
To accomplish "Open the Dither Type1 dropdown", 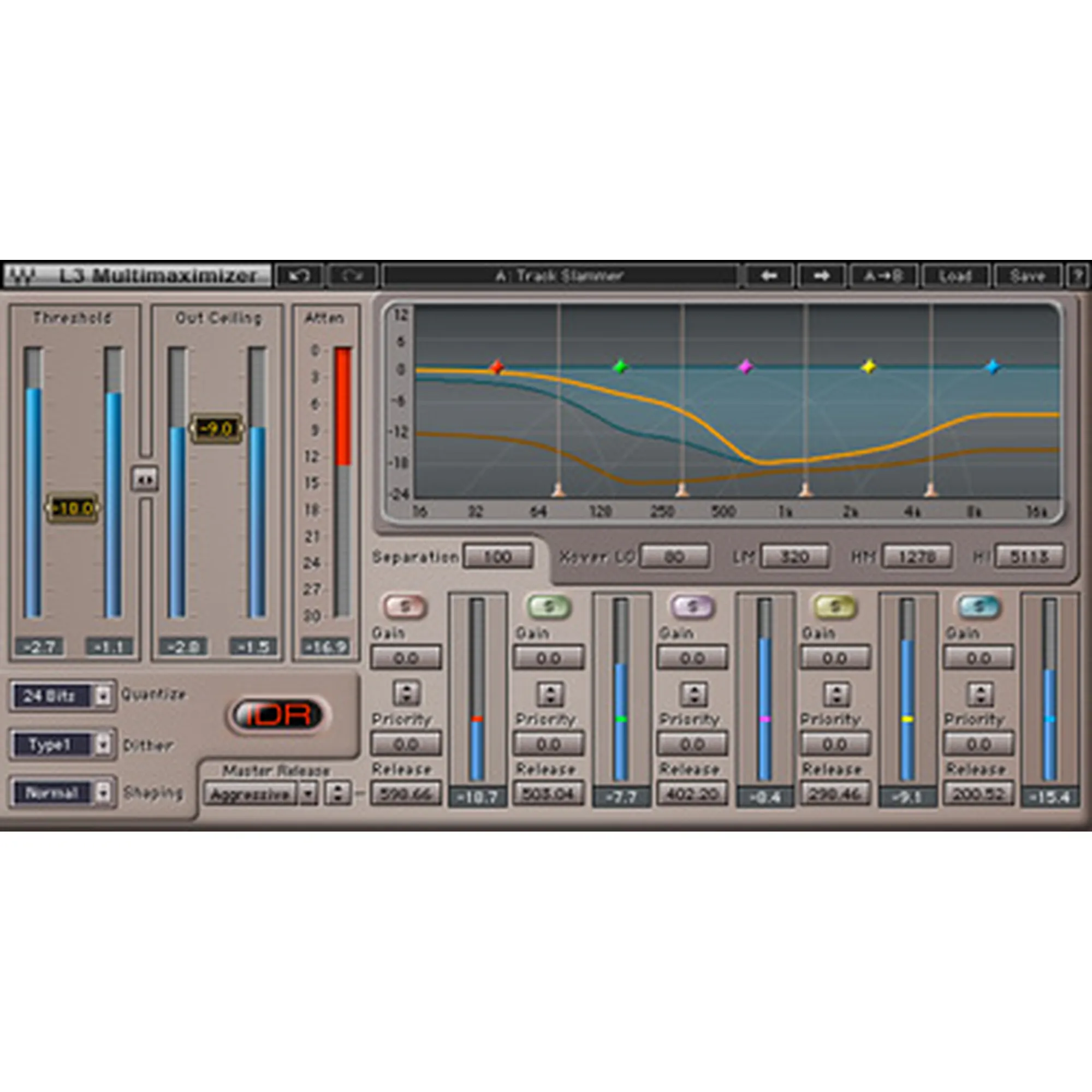I will [x=62, y=744].
